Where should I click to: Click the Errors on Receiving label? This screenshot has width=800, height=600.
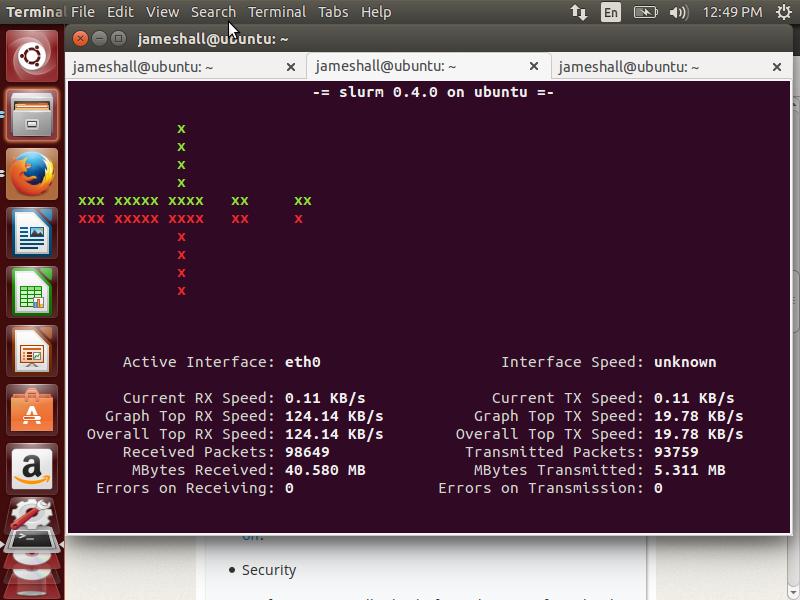tap(186, 488)
